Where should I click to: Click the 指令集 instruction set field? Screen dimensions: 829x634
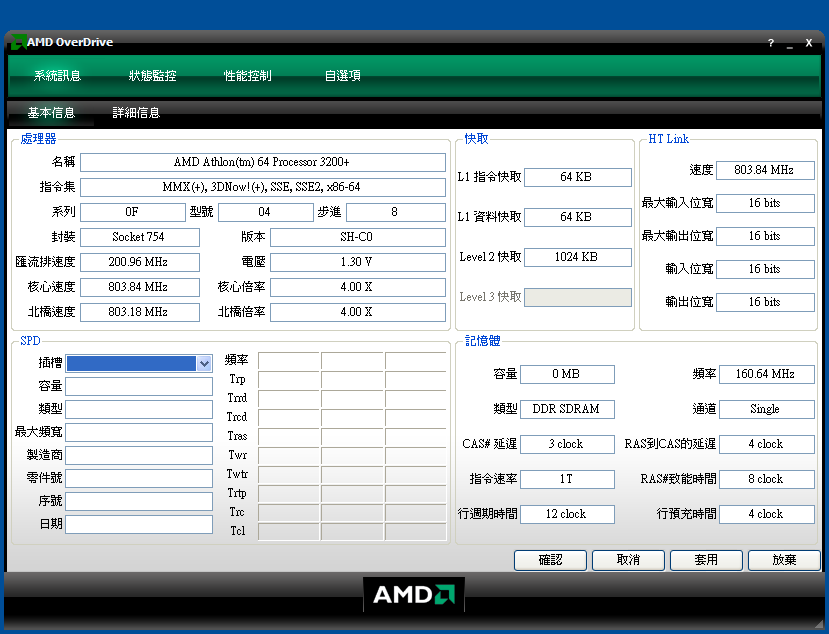[263, 187]
